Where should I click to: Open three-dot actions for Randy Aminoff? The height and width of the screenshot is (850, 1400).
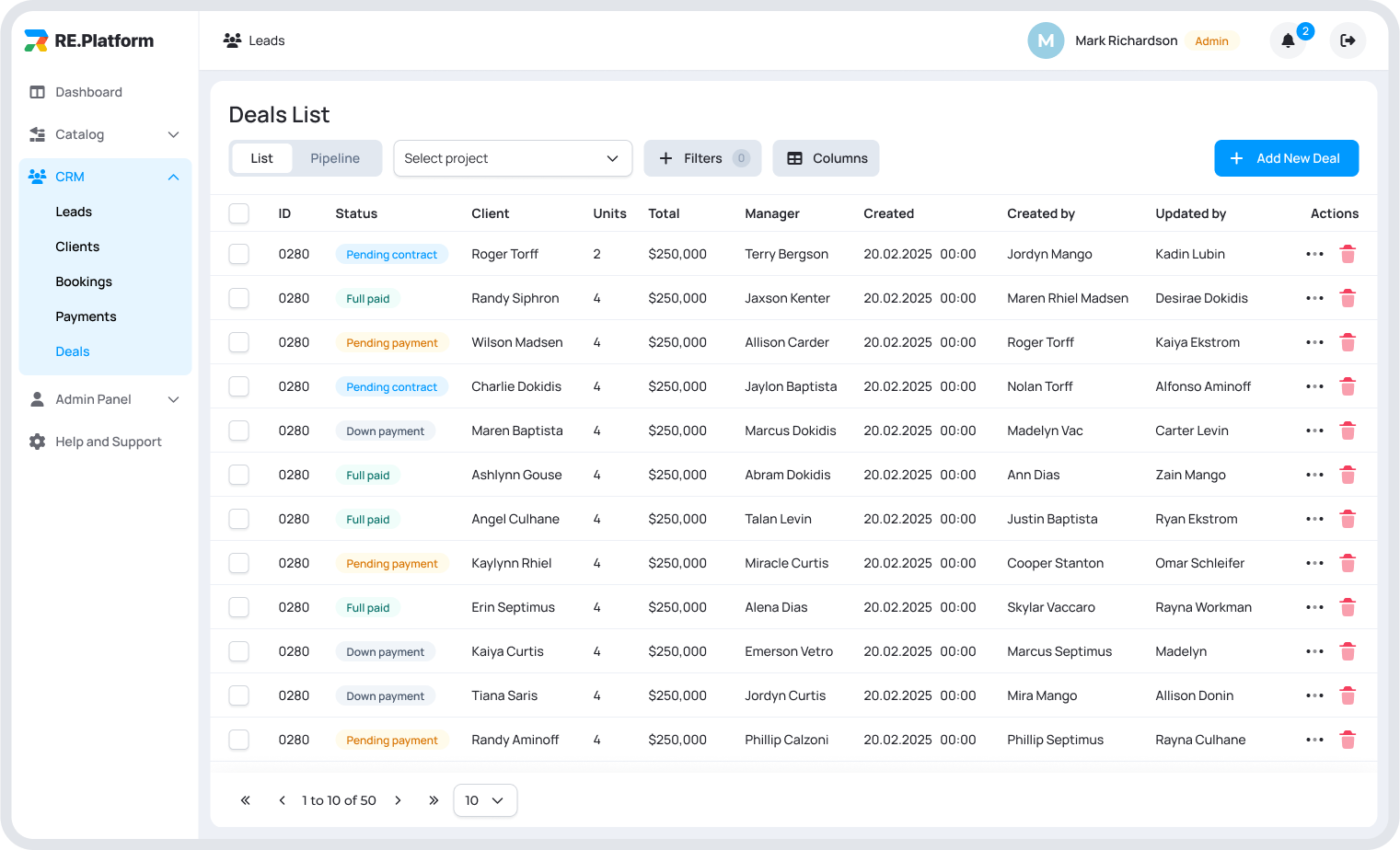coord(1314,740)
